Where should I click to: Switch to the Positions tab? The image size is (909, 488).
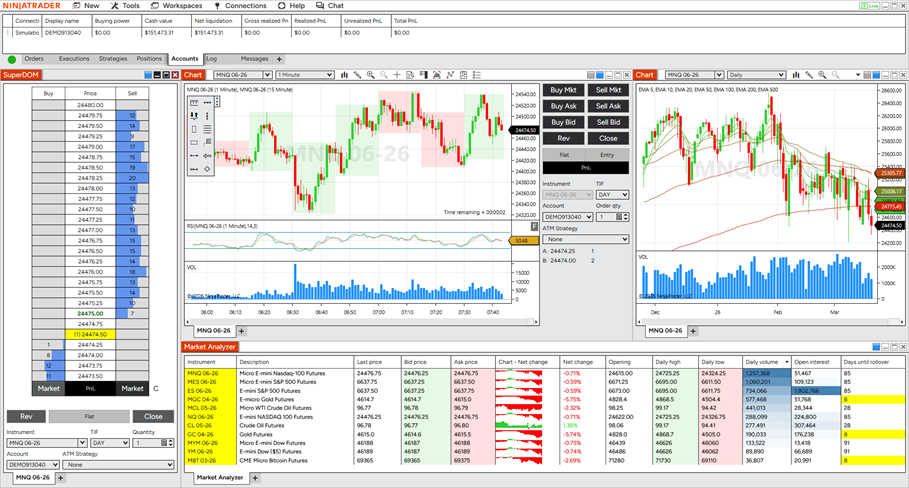(149, 59)
